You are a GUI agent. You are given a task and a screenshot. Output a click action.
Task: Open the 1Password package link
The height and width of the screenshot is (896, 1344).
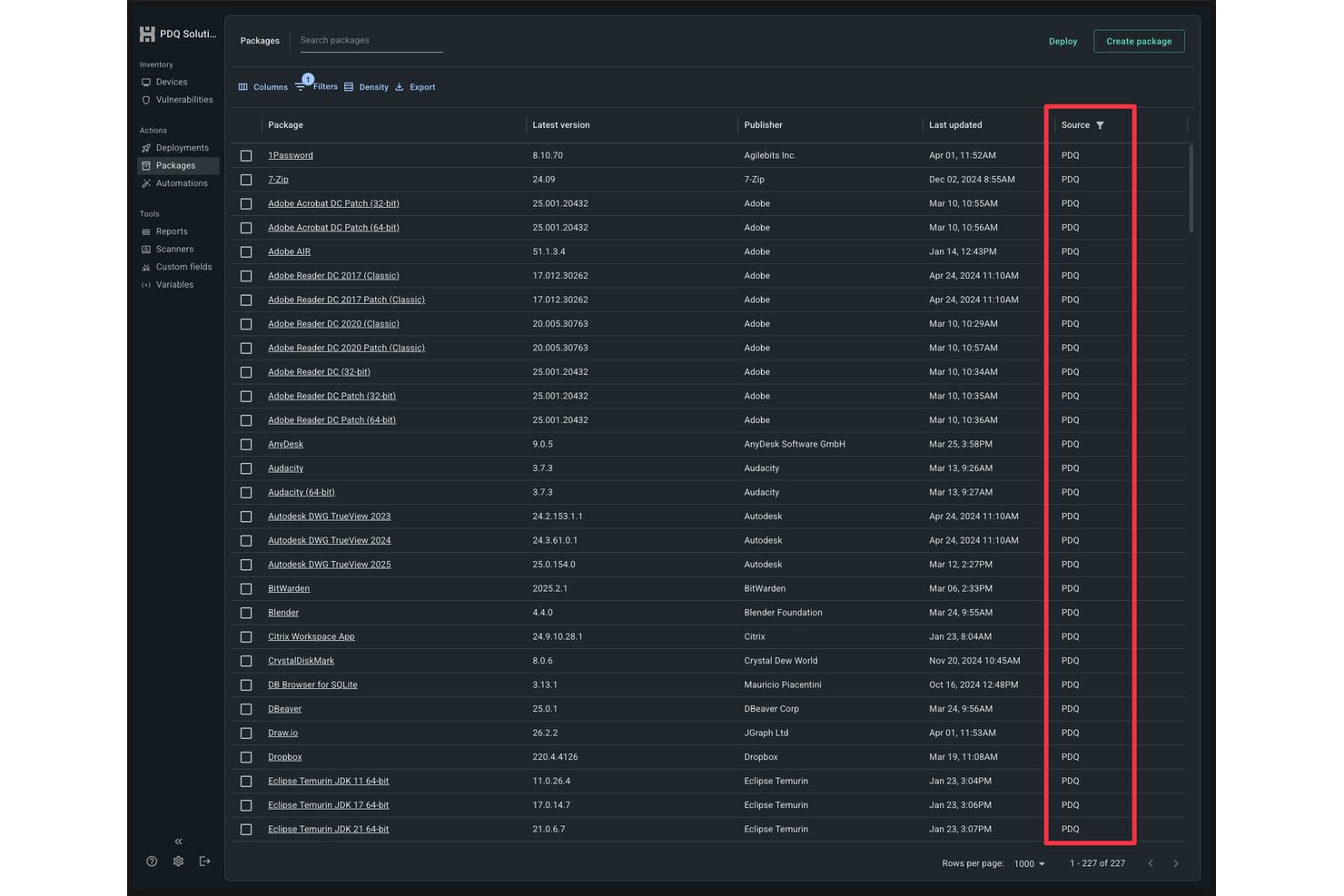coord(291,155)
